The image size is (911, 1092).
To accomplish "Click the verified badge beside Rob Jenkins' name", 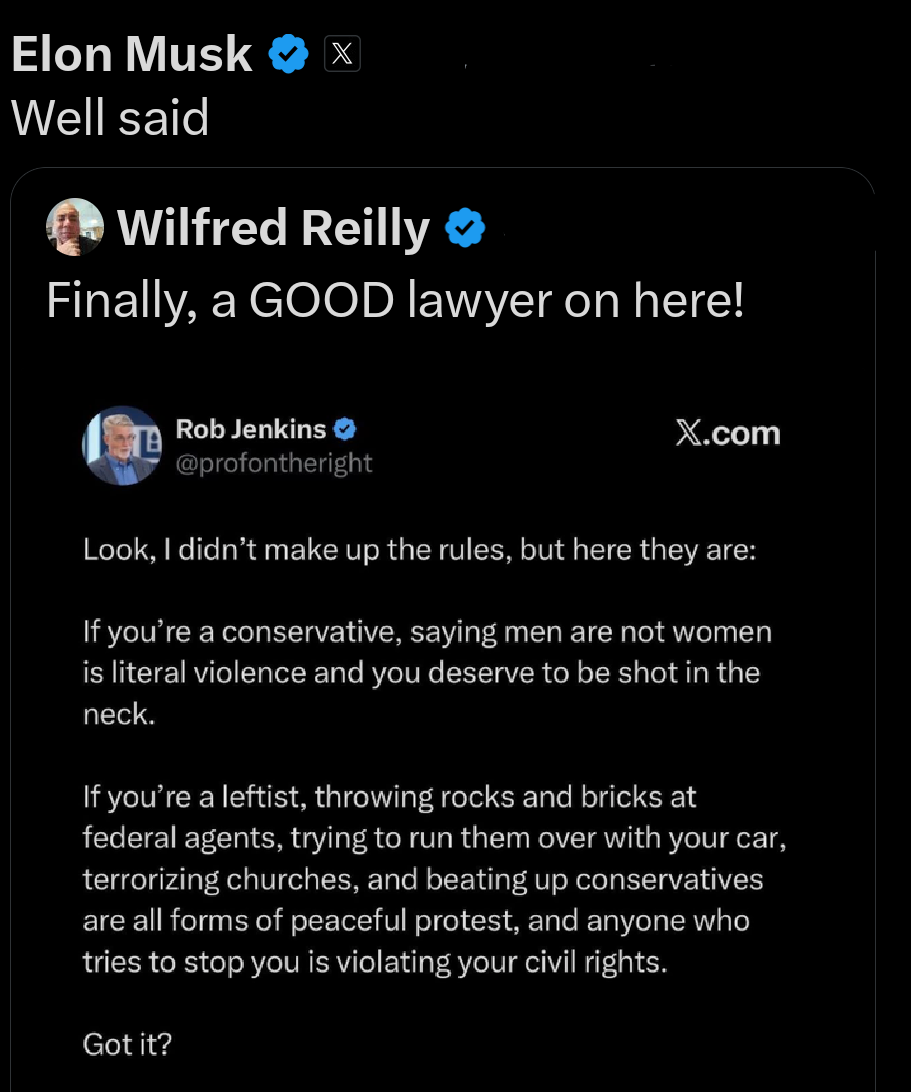I will coord(344,428).
